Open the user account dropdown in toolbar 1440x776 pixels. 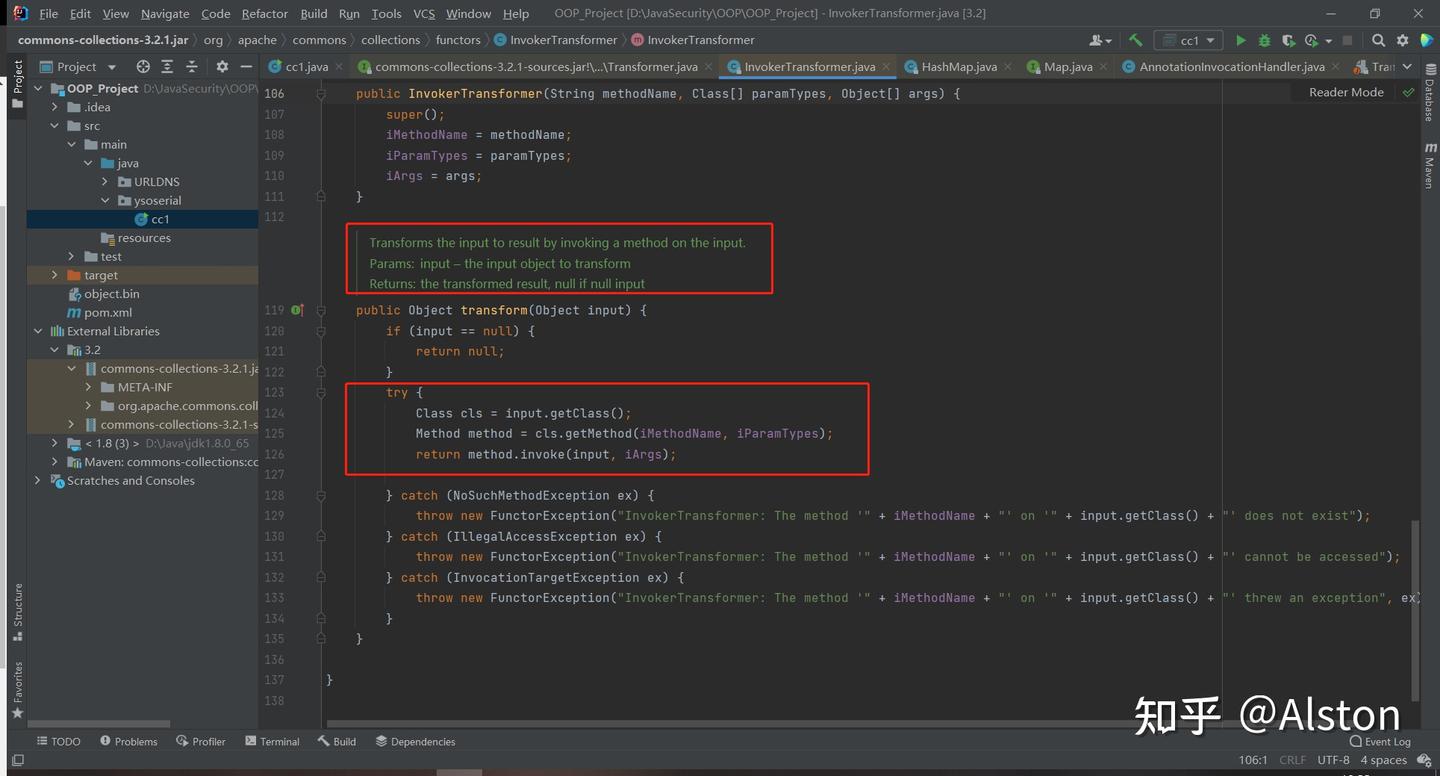click(x=1100, y=40)
